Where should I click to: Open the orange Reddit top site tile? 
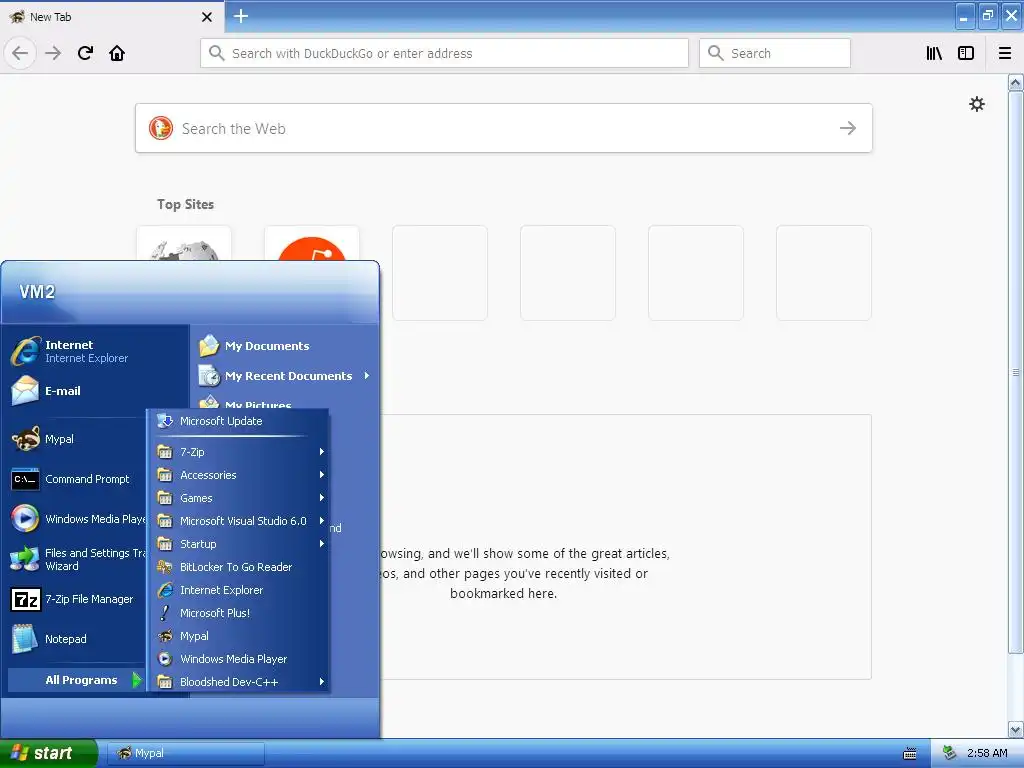click(x=312, y=244)
